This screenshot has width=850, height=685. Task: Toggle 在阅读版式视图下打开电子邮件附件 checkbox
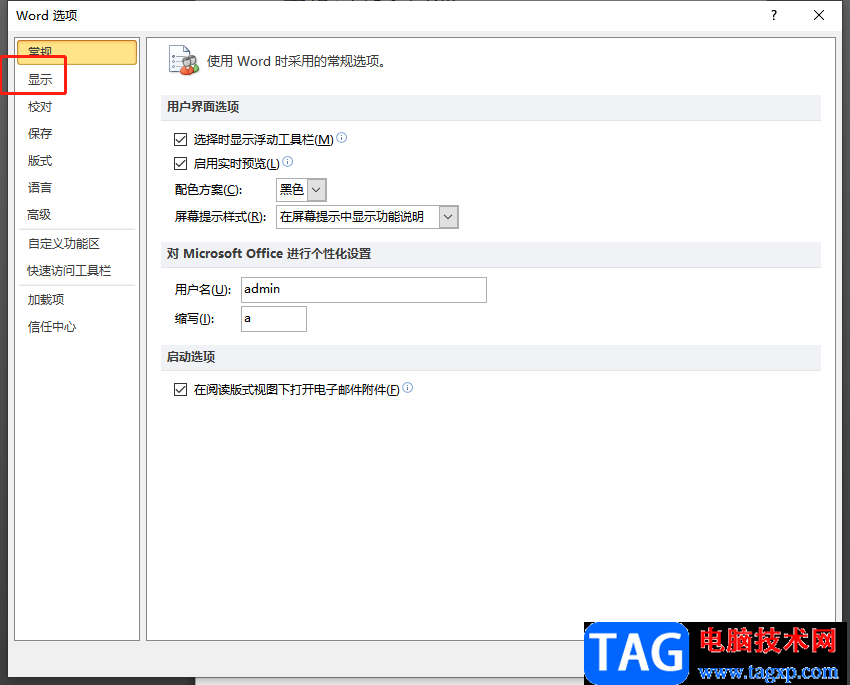(x=181, y=390)
